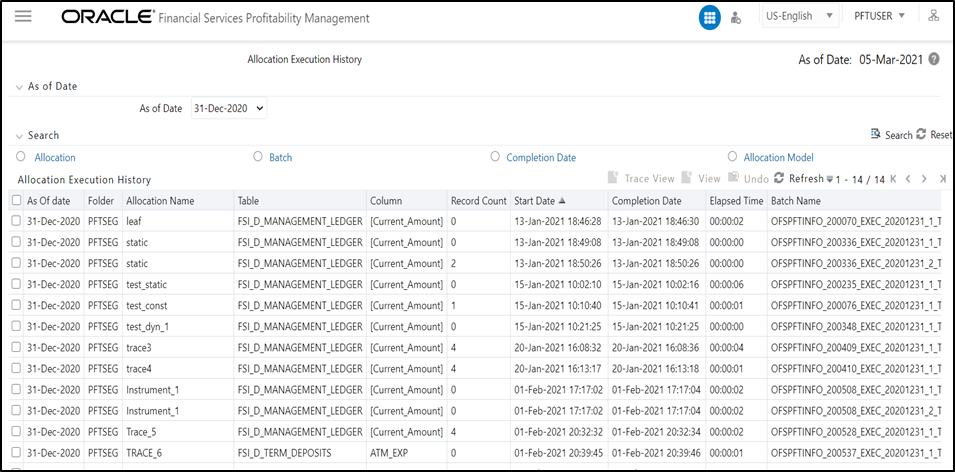The image size is (955, 472).
Task: Go to next page of results
Action: point(924,179)
